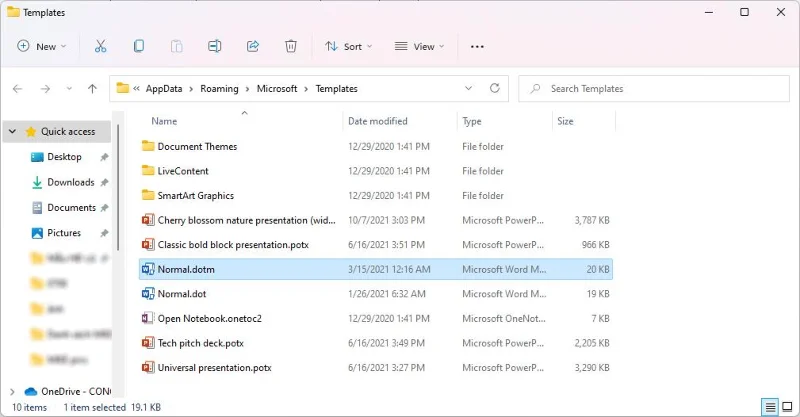Unpin Documents using its pin icon
The width and height of the screenshot is (800, 417).
(104, 208)
